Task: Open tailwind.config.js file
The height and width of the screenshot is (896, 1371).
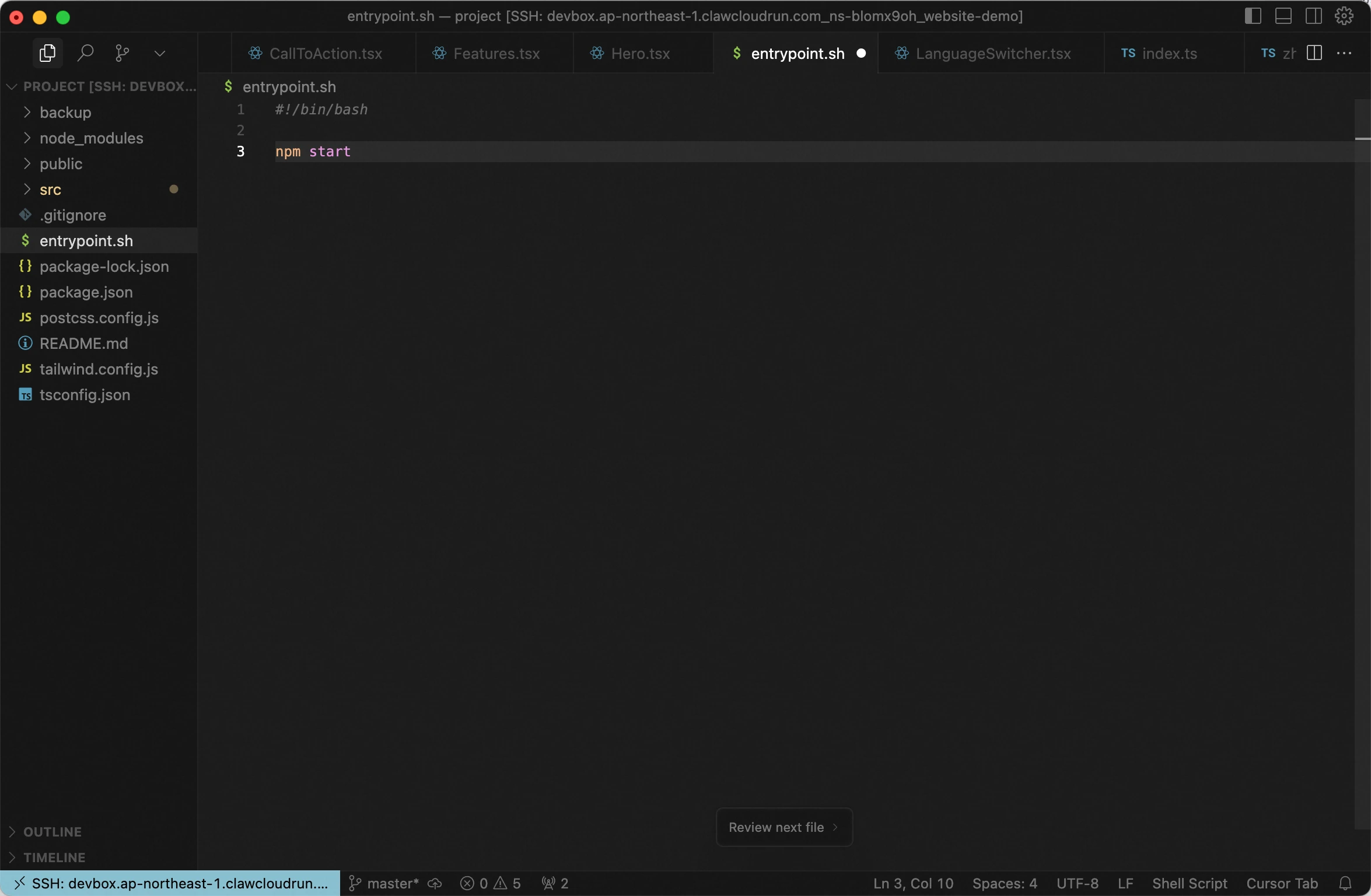Action: (99, 369)
